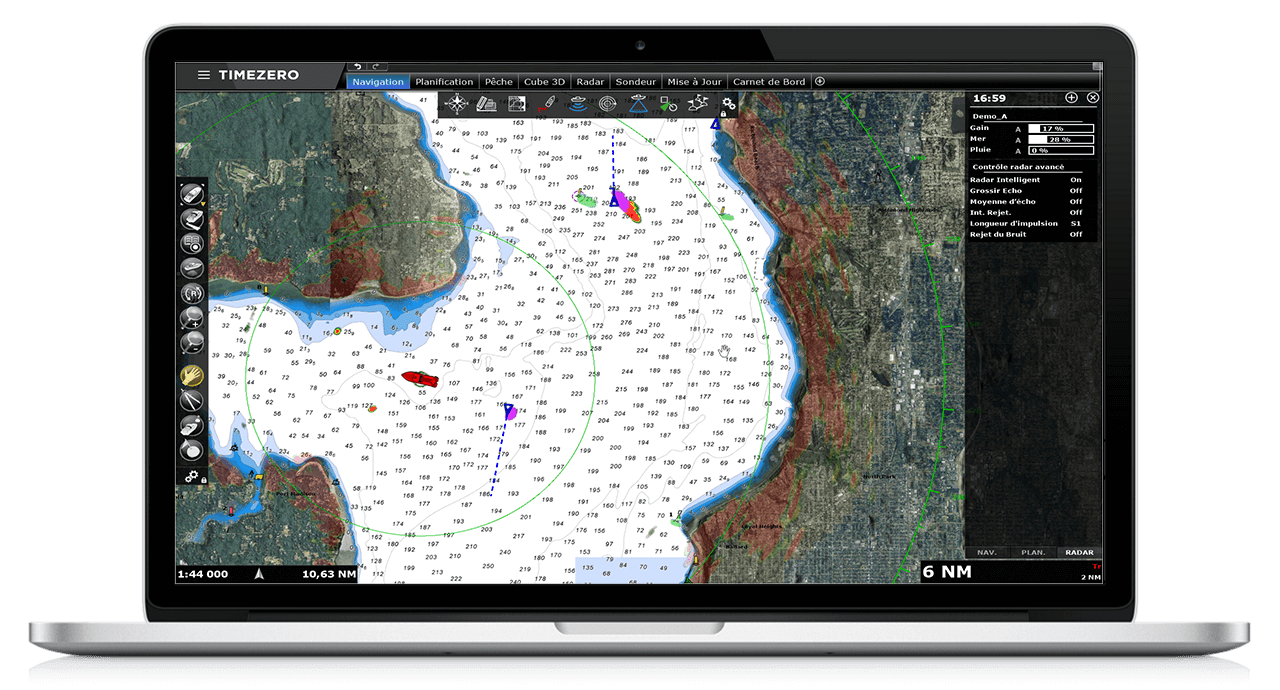Expand top ribbon gear settings
The width and height of the screenshot is (1280, 690).
[729, 103]
